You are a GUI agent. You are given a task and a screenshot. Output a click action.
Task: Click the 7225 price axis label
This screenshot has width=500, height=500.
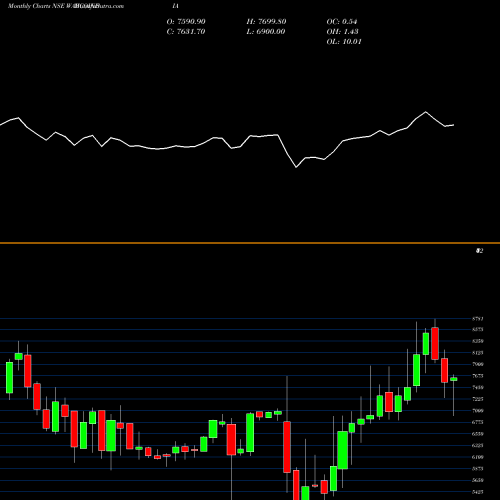478,399
